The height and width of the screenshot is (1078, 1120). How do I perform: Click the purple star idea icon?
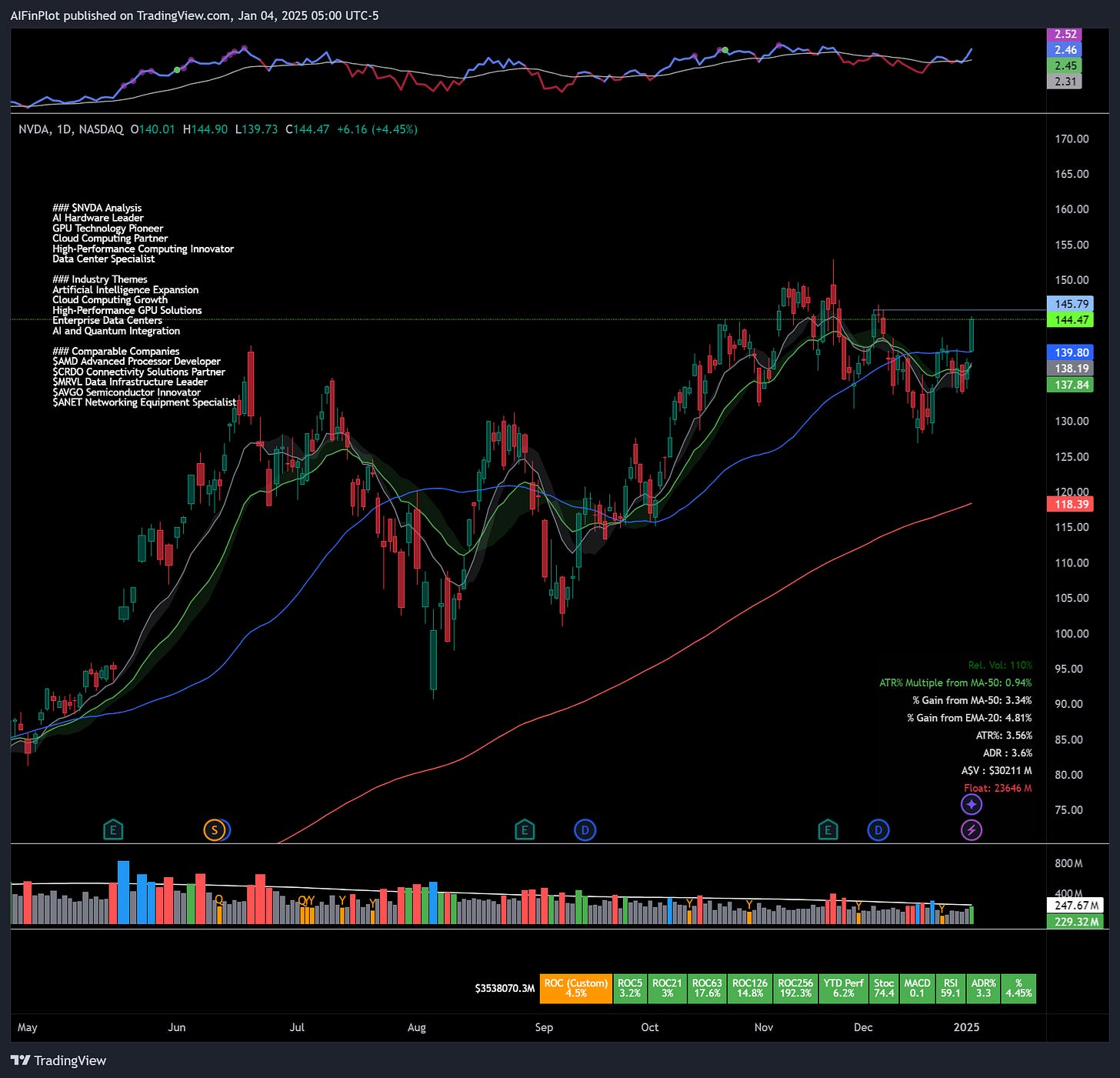coord(972,804)
